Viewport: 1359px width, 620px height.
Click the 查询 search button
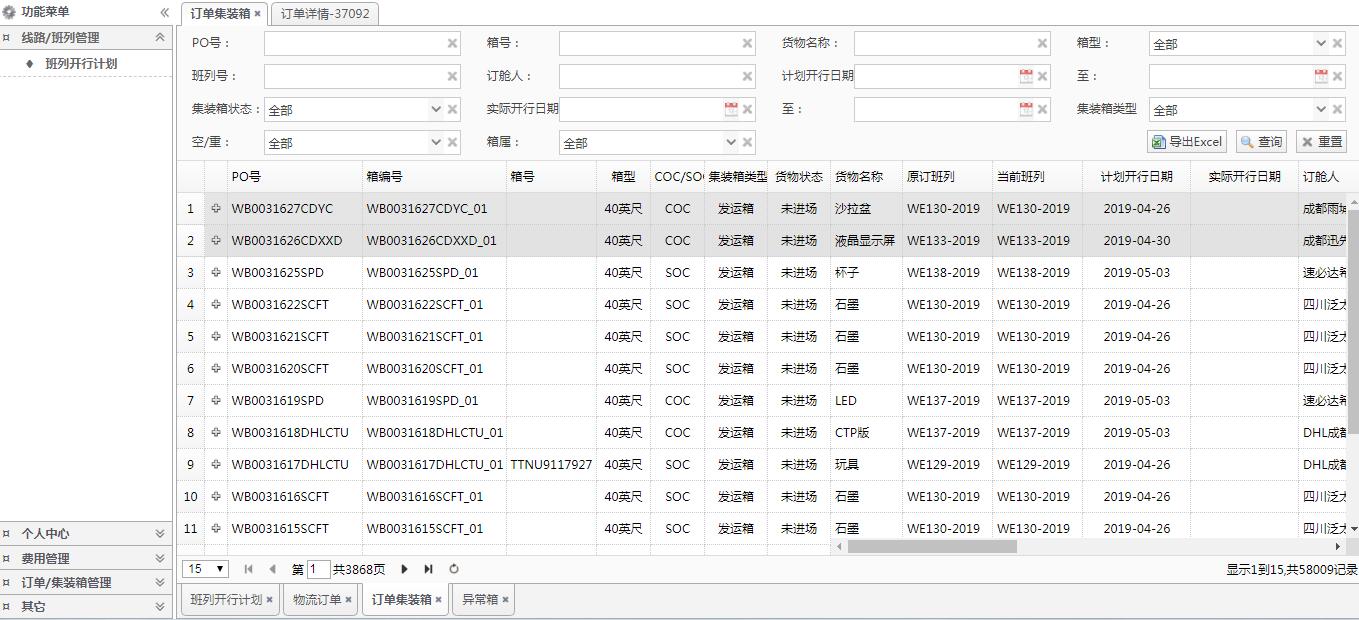tap(1261, 142)
